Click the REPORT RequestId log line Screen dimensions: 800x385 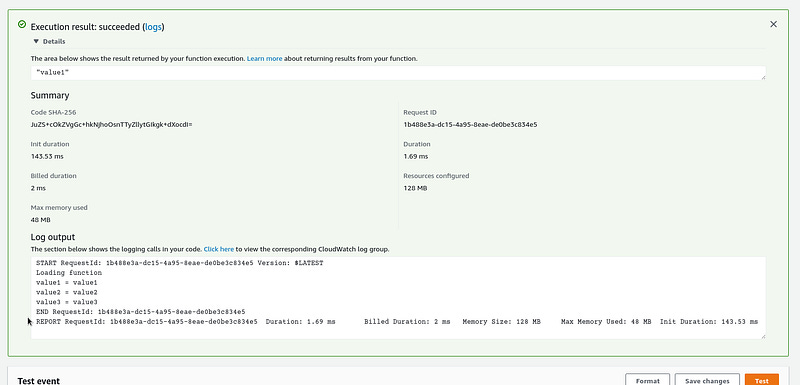[397, 322]
